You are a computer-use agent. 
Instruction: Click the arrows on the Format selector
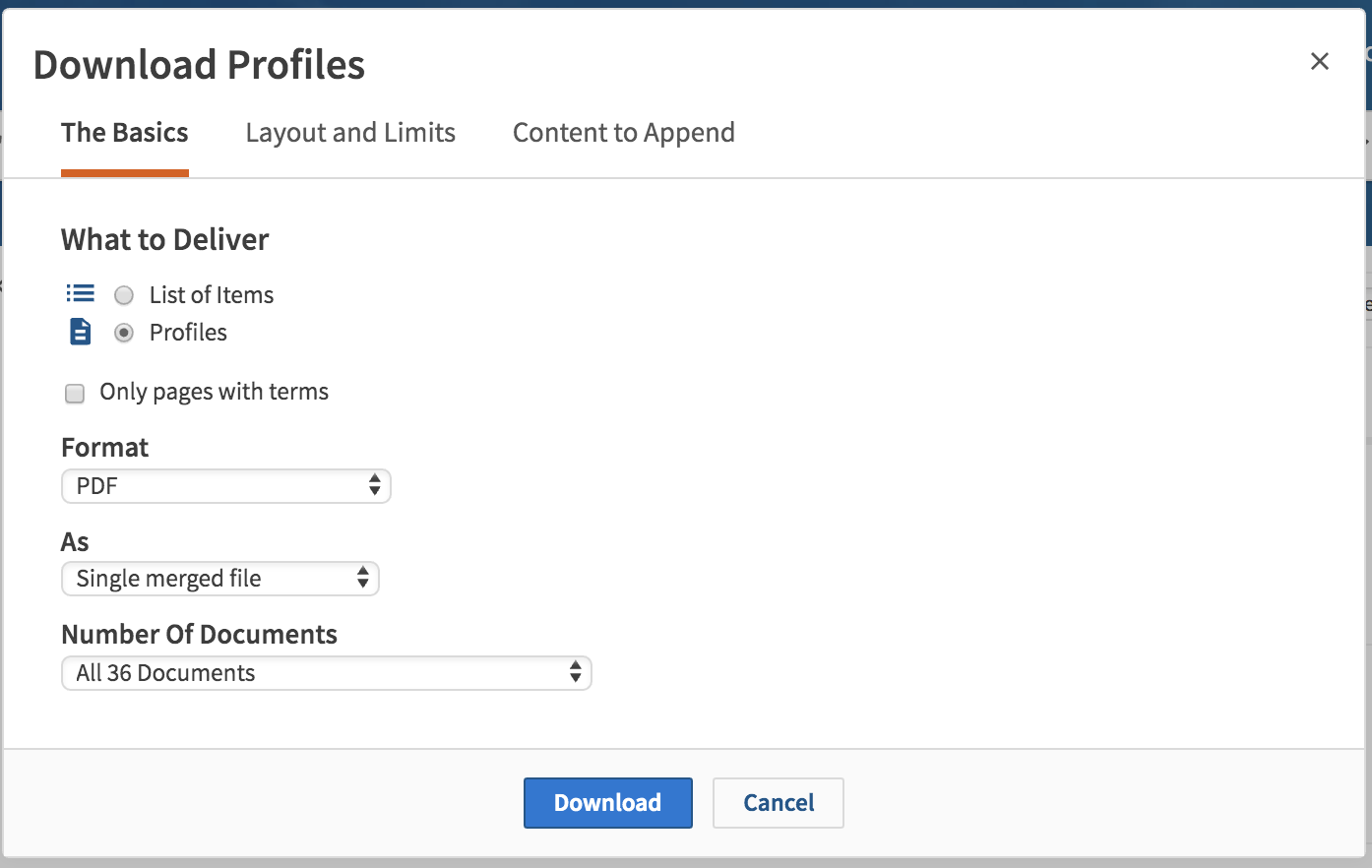(x=374, y=485)
